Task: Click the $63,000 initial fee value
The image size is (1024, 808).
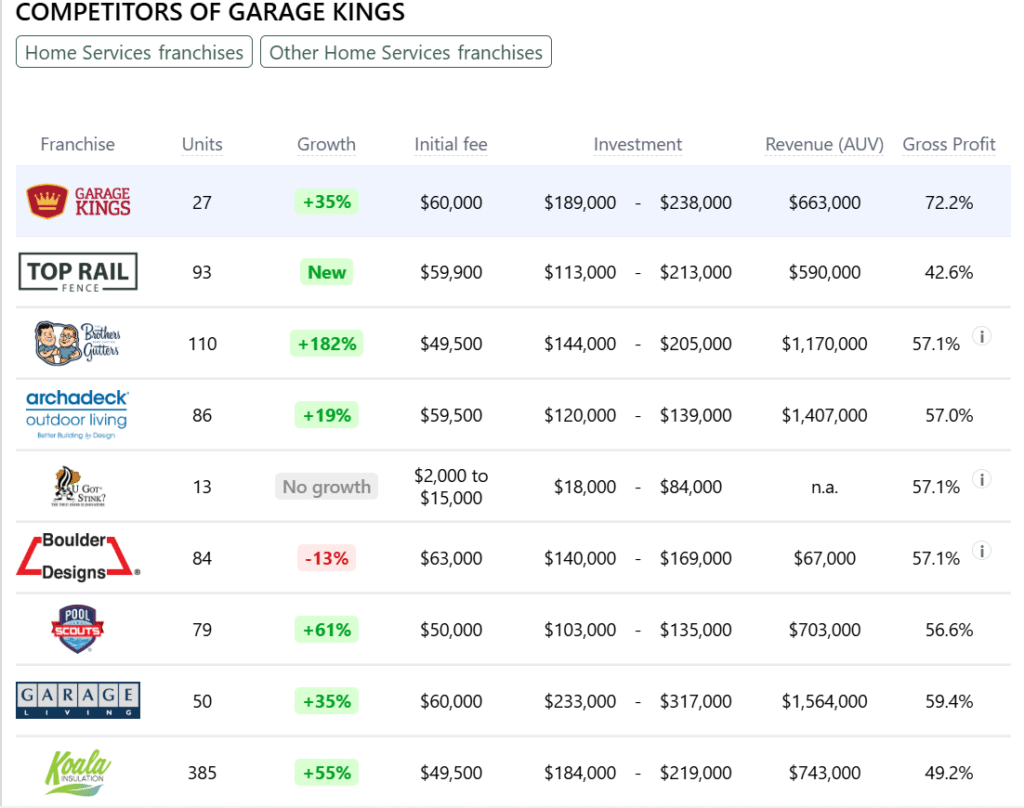Action: coord(451,558)
